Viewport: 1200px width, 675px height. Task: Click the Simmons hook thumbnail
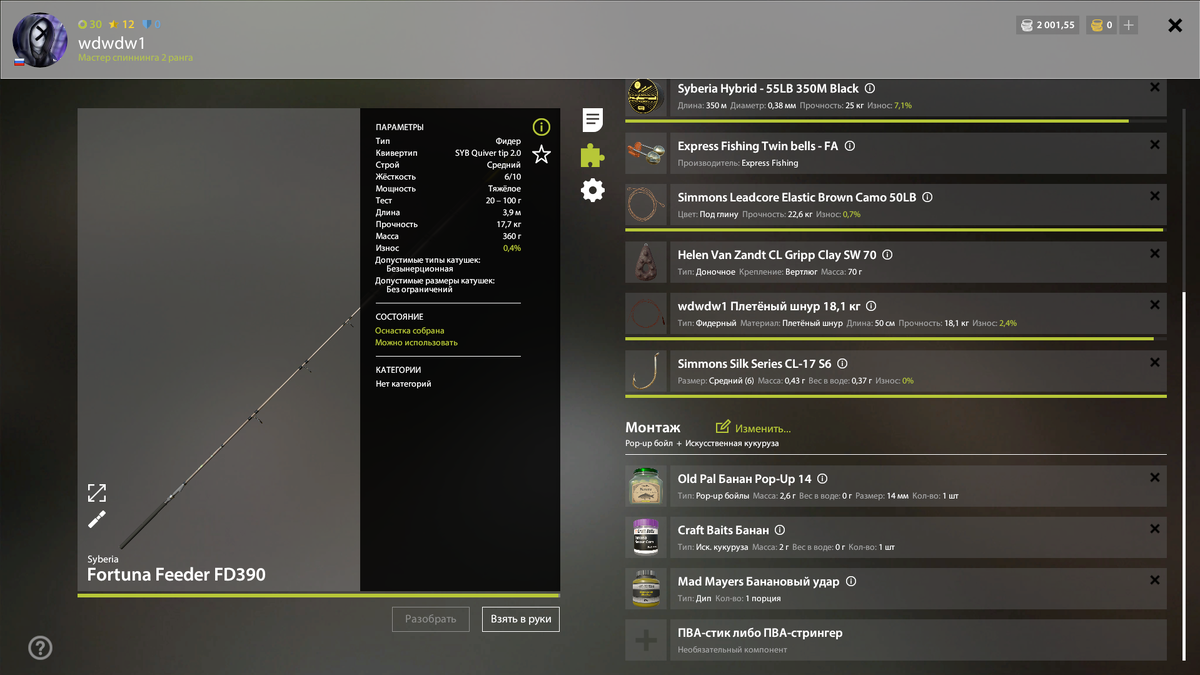pyautogui.click(x=646, y=371)
